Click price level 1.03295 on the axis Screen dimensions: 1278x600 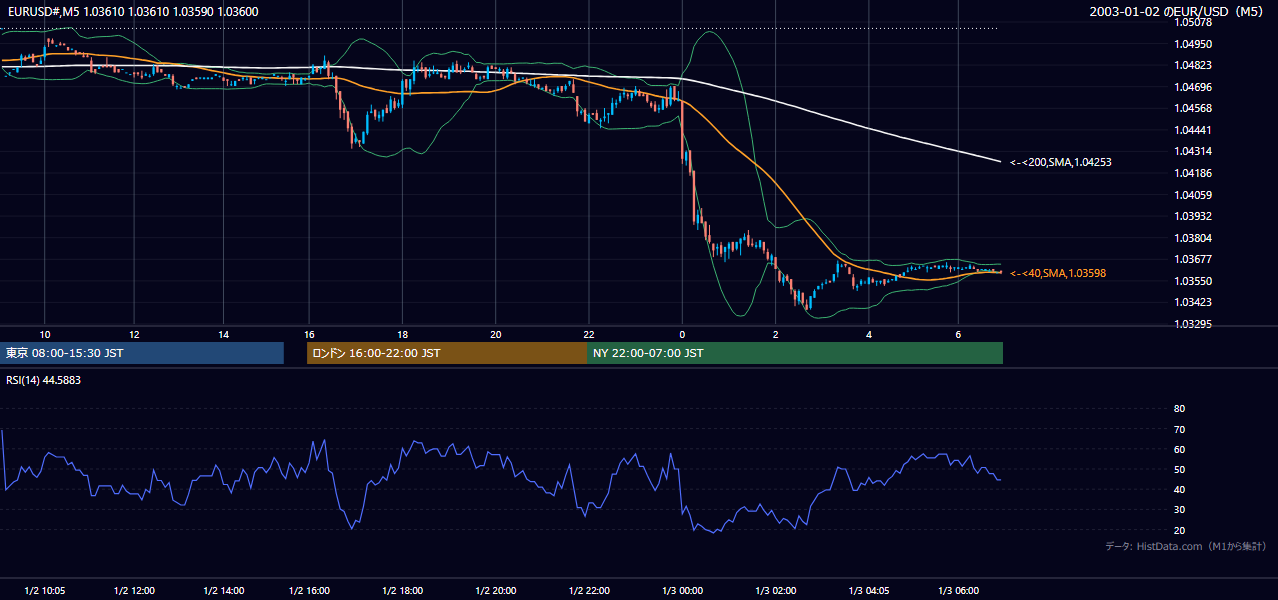pyautogui.click(x=1193, y=324)
